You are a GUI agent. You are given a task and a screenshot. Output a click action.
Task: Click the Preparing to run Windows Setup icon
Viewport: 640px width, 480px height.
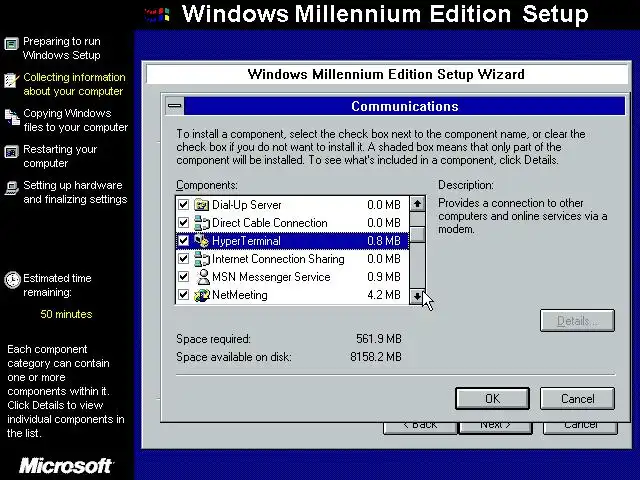click(x=11, y=43)
